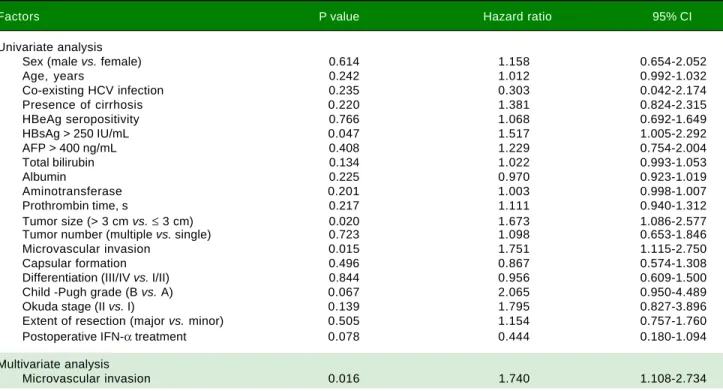Image resolution: width=723 pixels, height=391 pixels.
Task: Select hazard ratio 0.303 for HCV infection
Action: pyautogui.click(x=514, y=90)
